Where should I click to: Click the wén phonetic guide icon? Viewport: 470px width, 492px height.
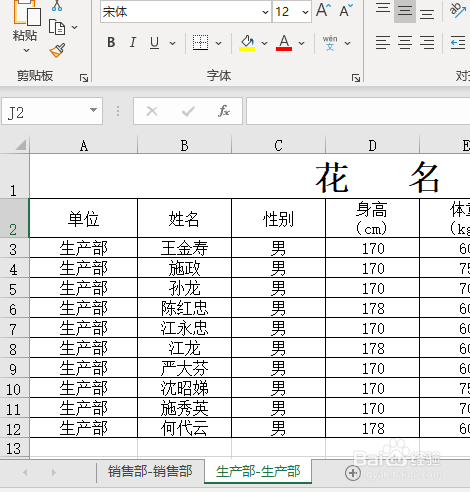(330, 43)
